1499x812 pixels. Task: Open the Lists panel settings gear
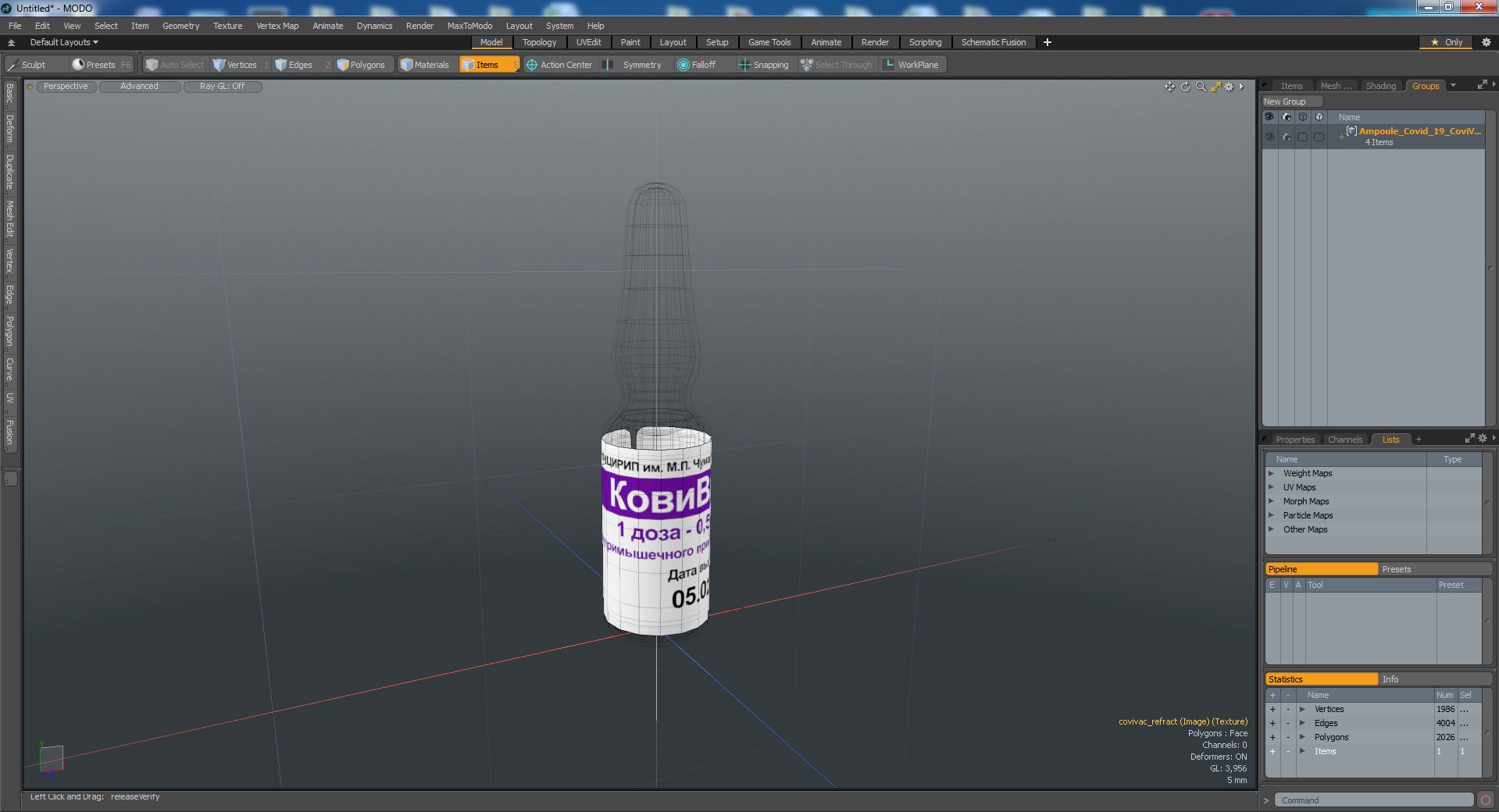pos(1482,439)
